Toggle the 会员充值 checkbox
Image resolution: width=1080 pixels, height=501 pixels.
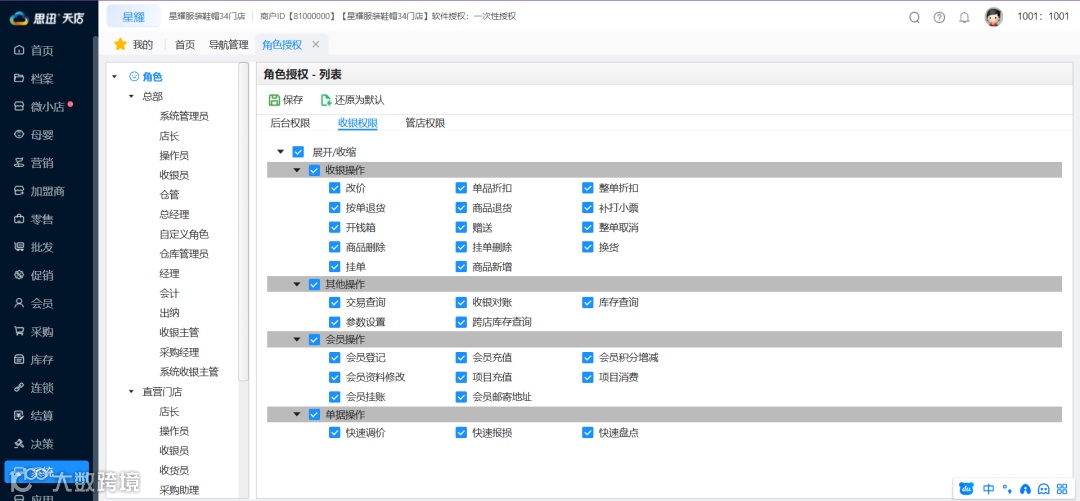coord(461,358)
